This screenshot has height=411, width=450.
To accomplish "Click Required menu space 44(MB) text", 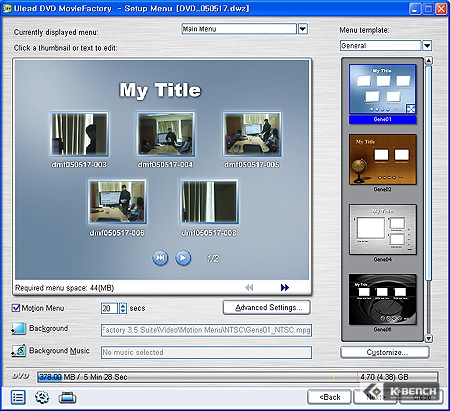I will pyautogui.click(x=64, y=288).
